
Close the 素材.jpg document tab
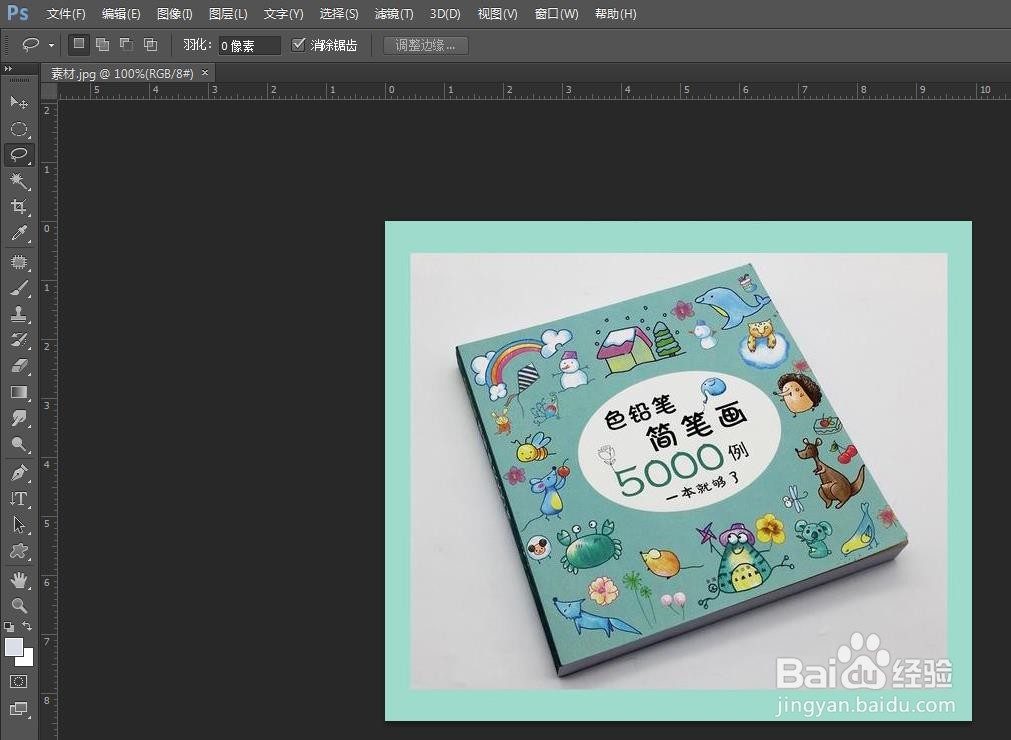tap(205, 73)
